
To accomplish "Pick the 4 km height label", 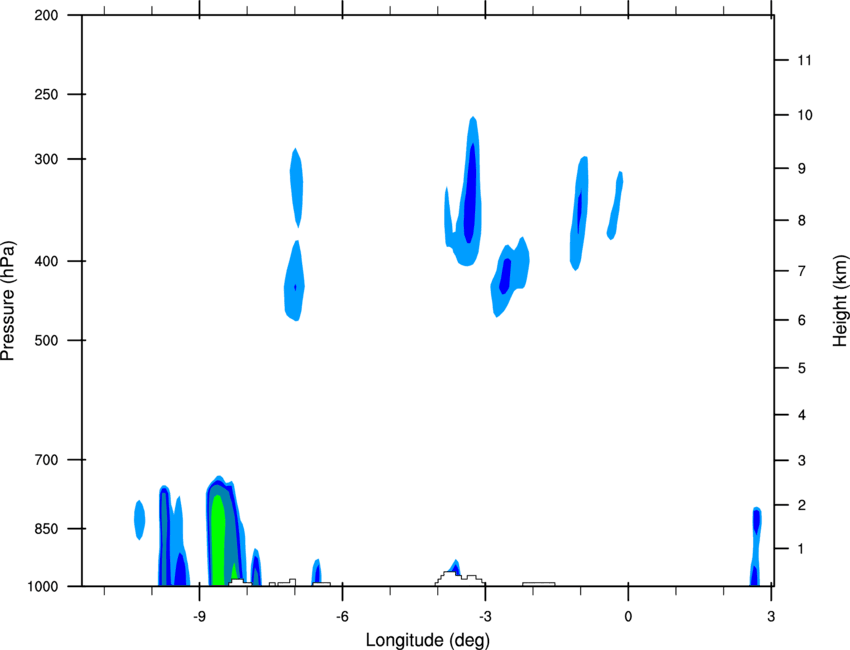I will point(802,415).
